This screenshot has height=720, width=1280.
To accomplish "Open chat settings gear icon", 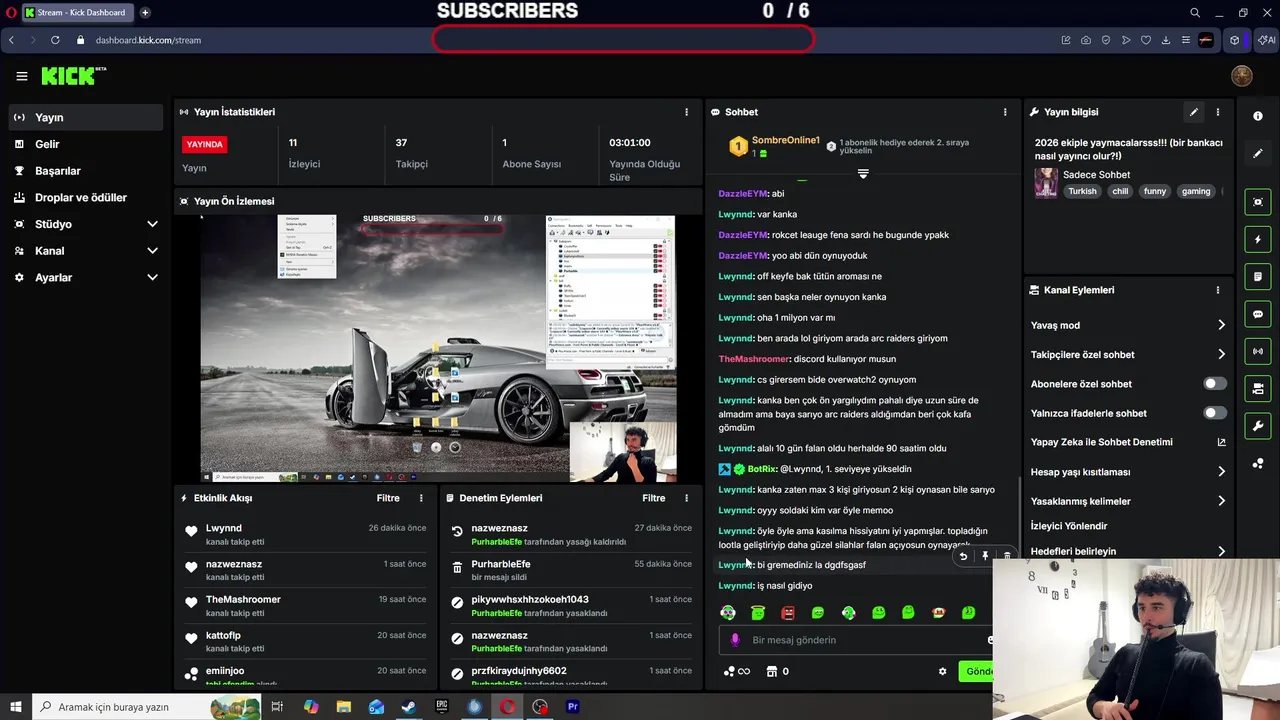I will [942, 671].
